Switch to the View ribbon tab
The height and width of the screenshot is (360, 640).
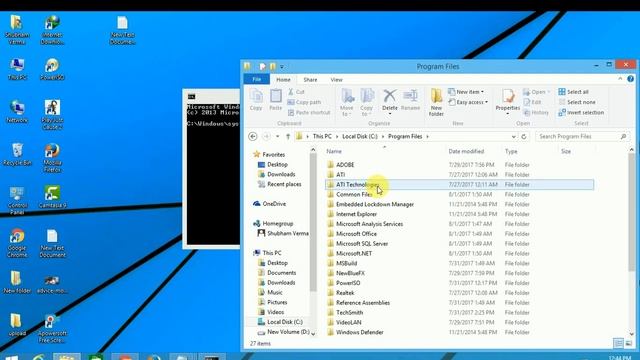[336, 80]
